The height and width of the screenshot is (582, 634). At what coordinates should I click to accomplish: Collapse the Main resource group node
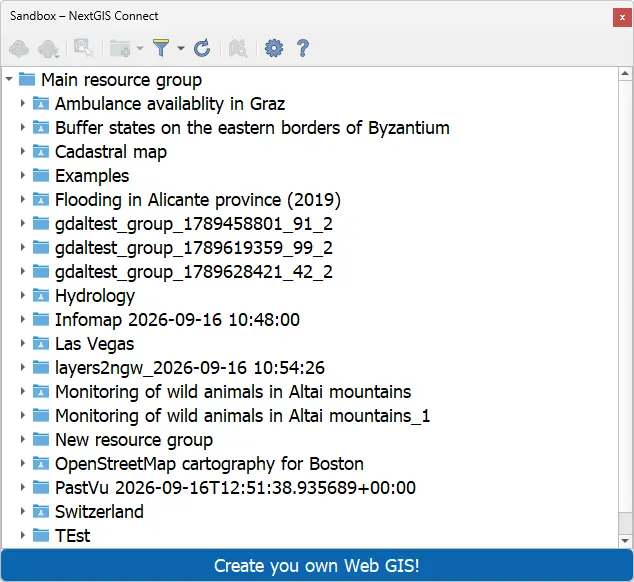coord(9,79)
